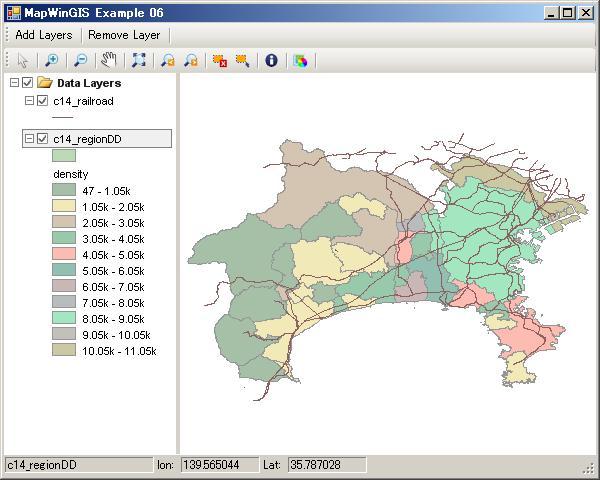Toggle visibility of c14_railroad layer
The image size is (600, 480).
pyautogui.click(x=43, y=101)
